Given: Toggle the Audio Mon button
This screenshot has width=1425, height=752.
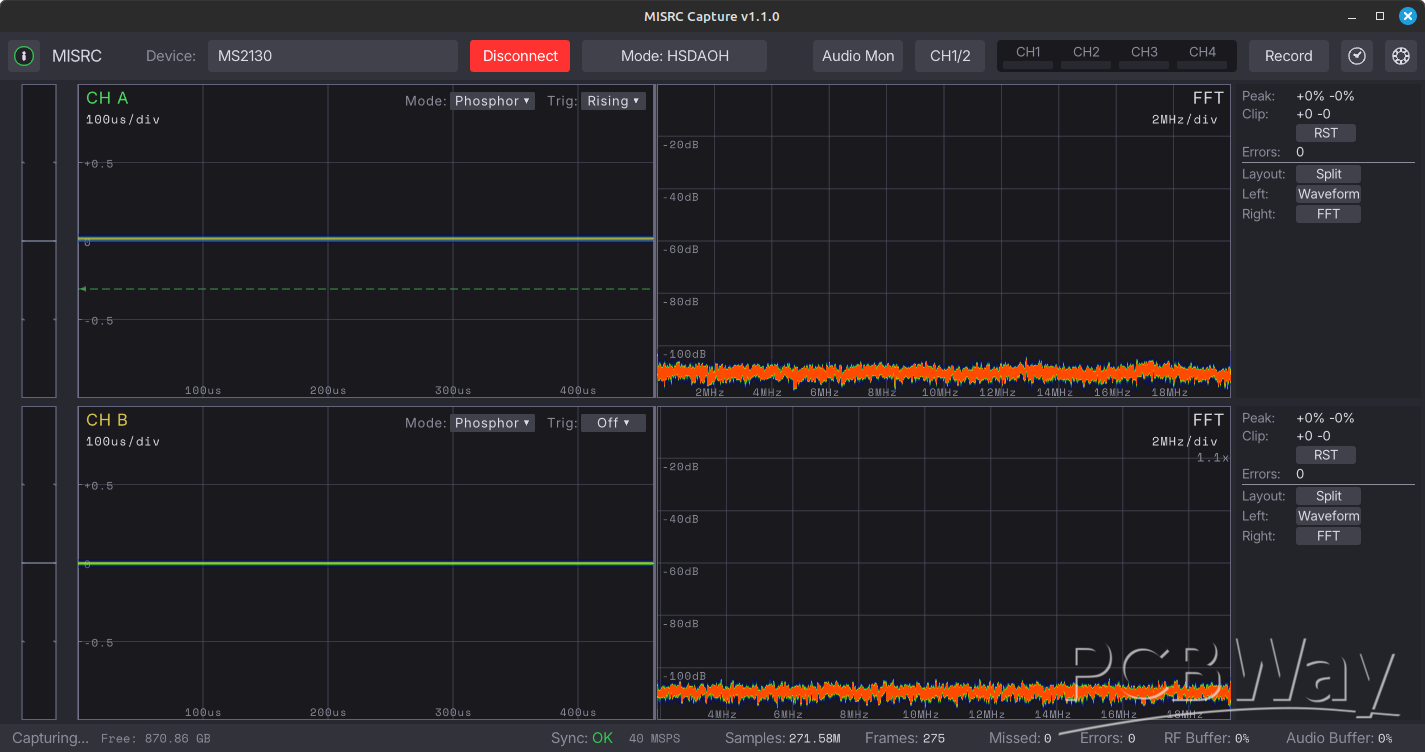Looking at the screenshot, I should click(858, 56).
